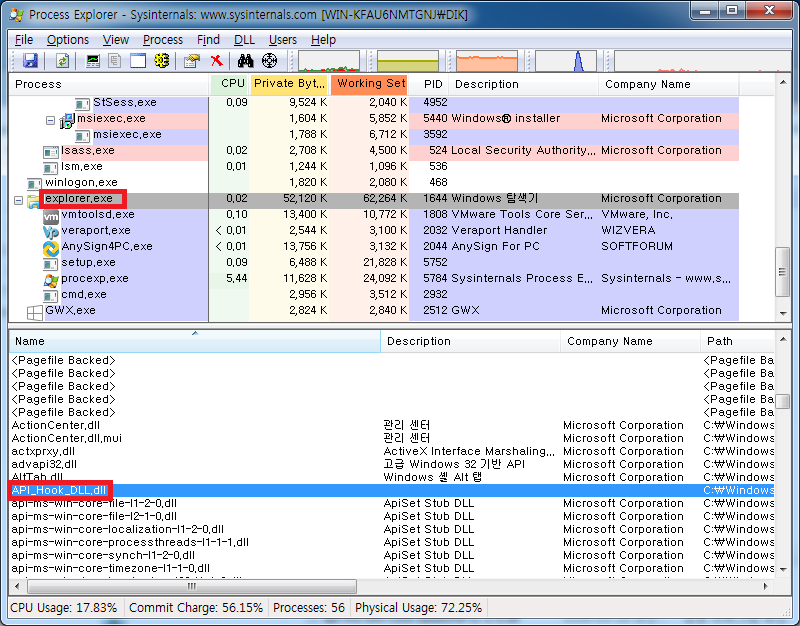This screenshot has height=626, width=800.
Task: Click the green Refresh Now toolbar icon
Action: 62,61
